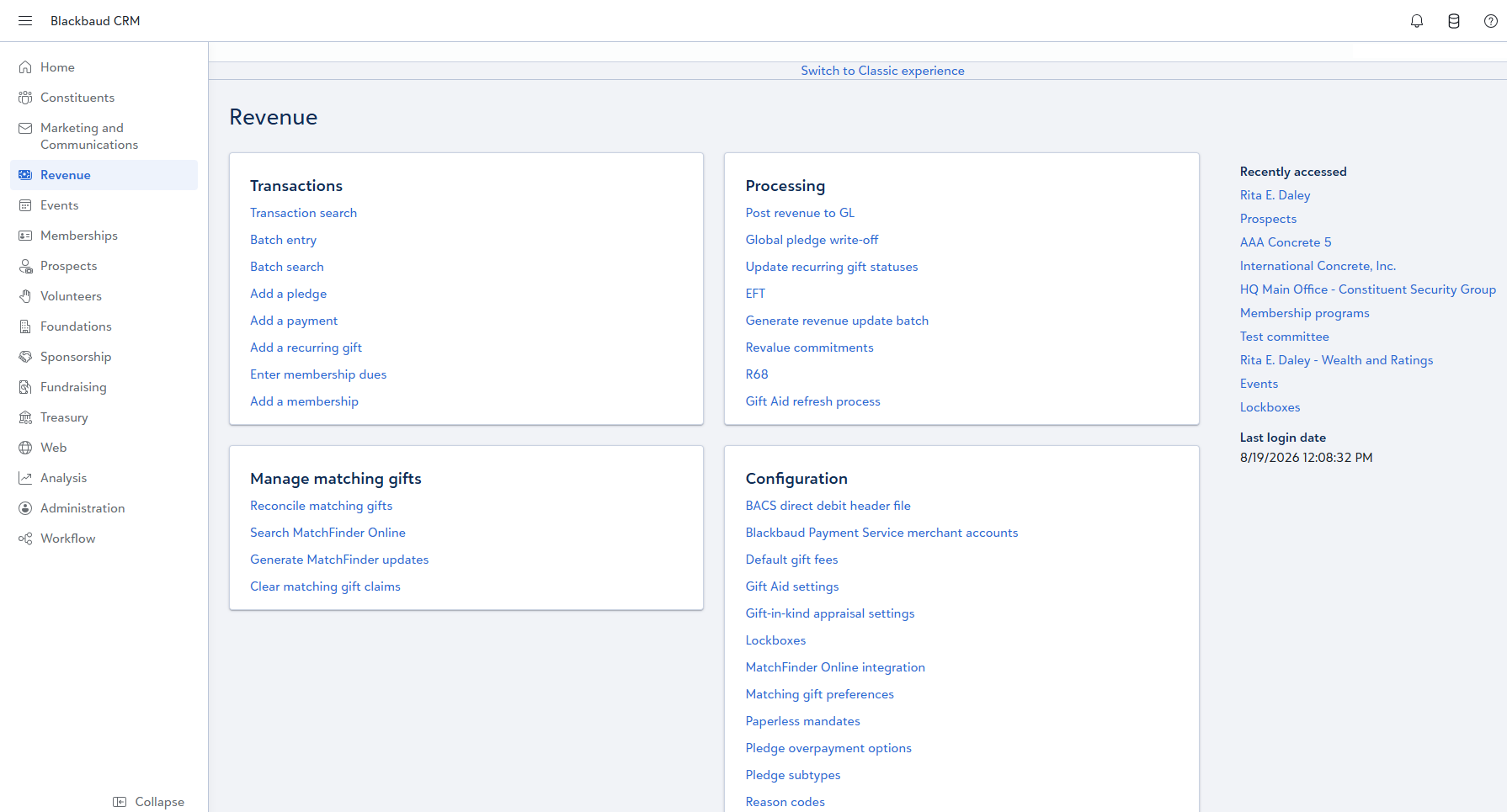Collapse the left navigation sidebar
1507x812 pixels.
[x=149, y=802]
